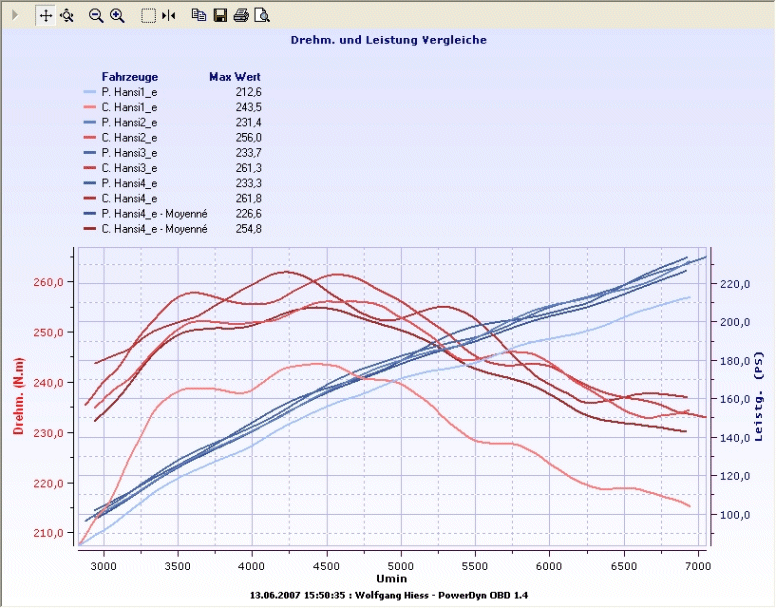Click the Max Wert legend column header

click(235, 76)
